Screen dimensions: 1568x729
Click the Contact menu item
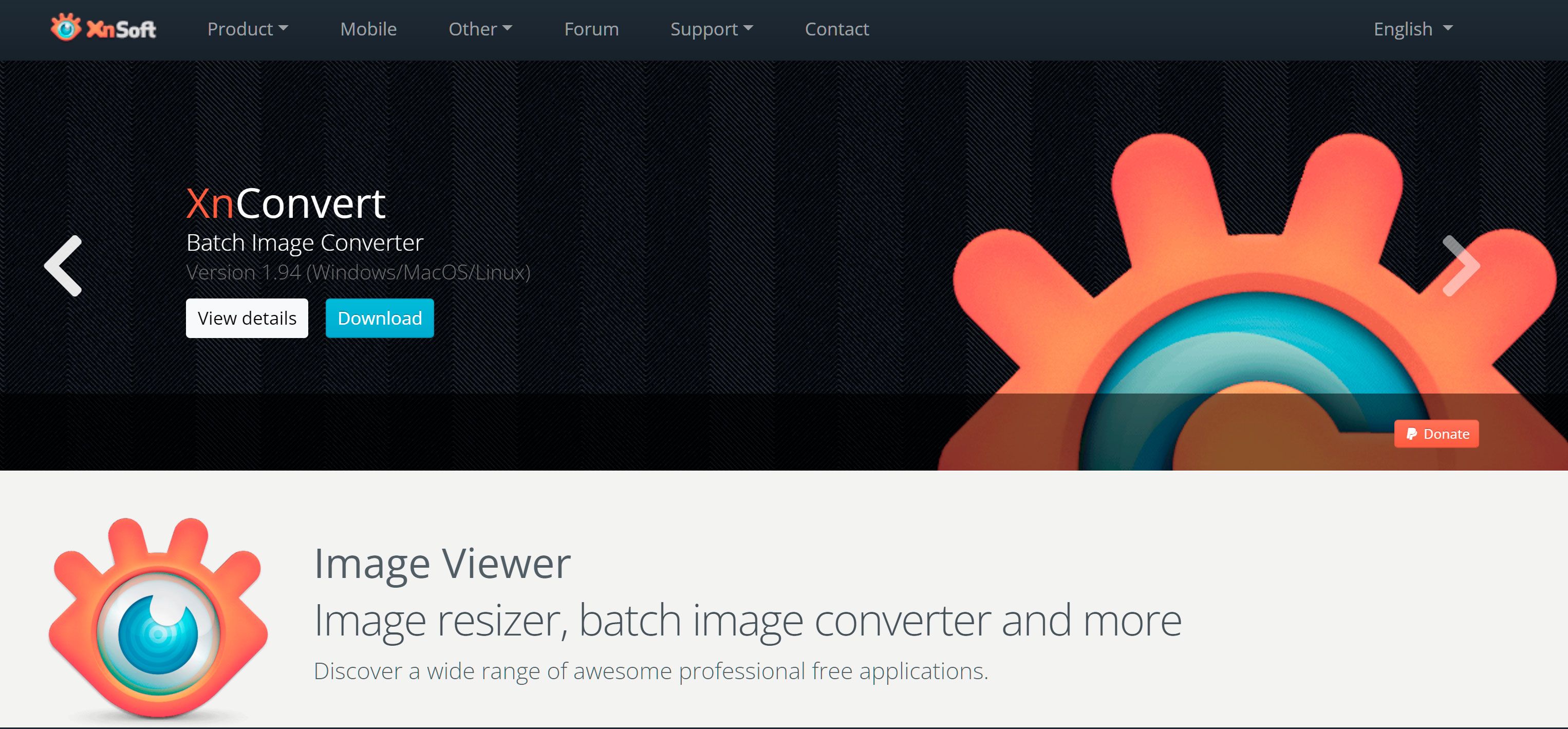838,28
